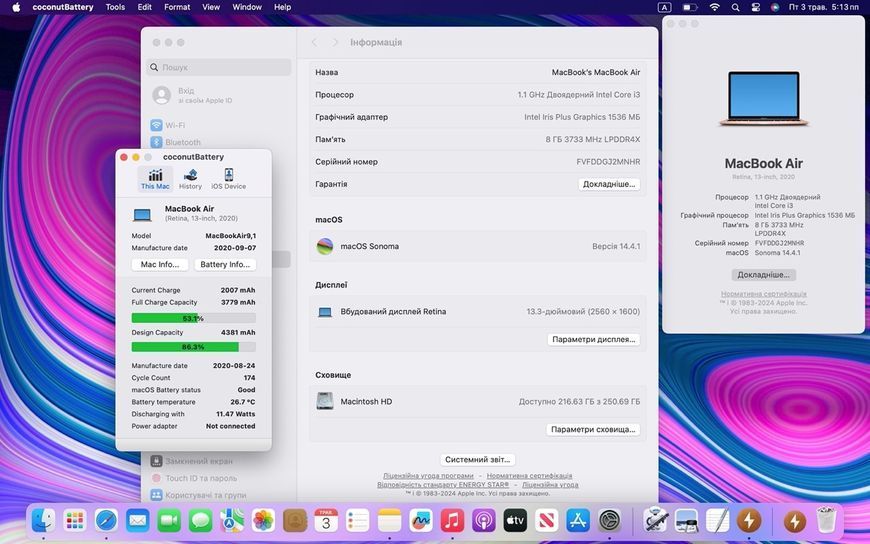Image resolution: width=870 pixels, height=544 pixels.
Task: Click the Mac Info... button
Action: click(x=160, y=264)
